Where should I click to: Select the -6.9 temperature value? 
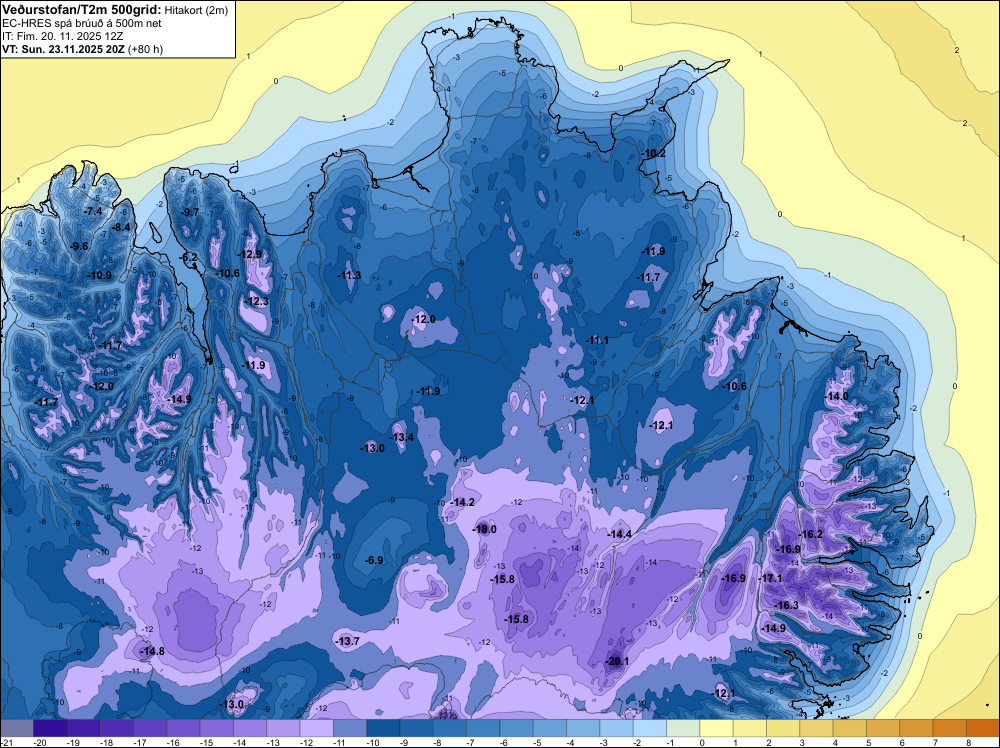[x=374, y=560]
